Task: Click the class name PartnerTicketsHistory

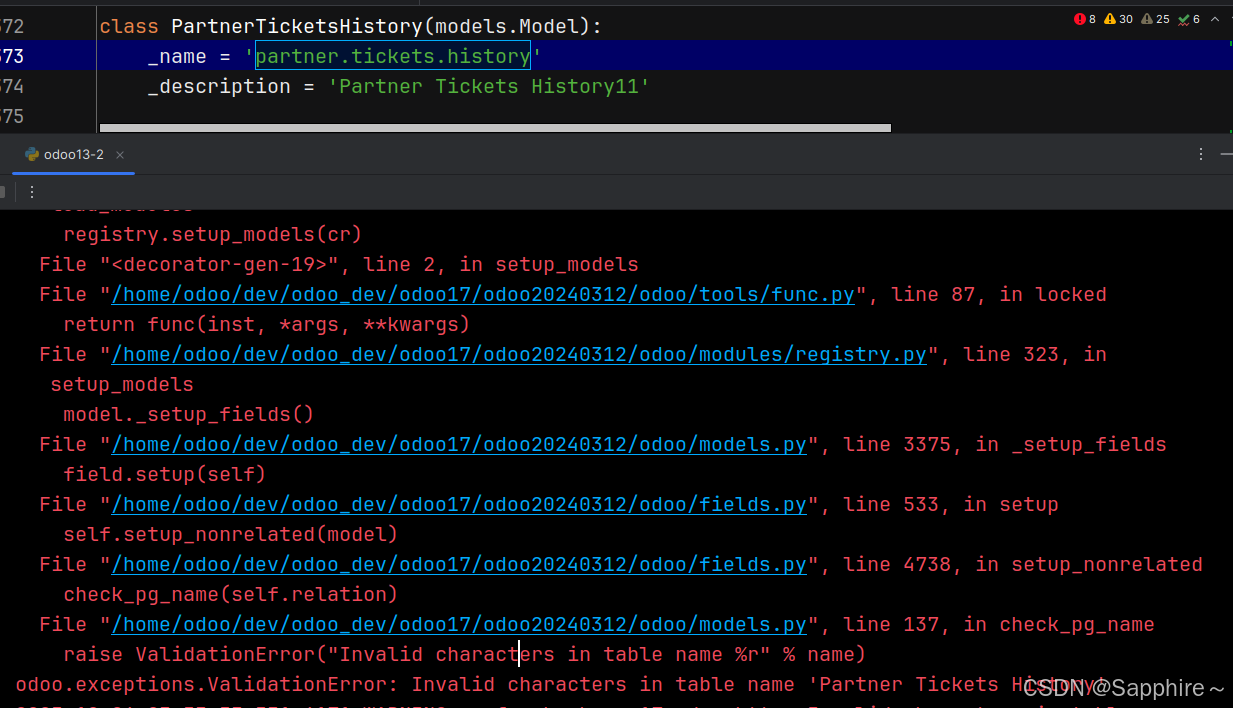Action: pos(297,27)
